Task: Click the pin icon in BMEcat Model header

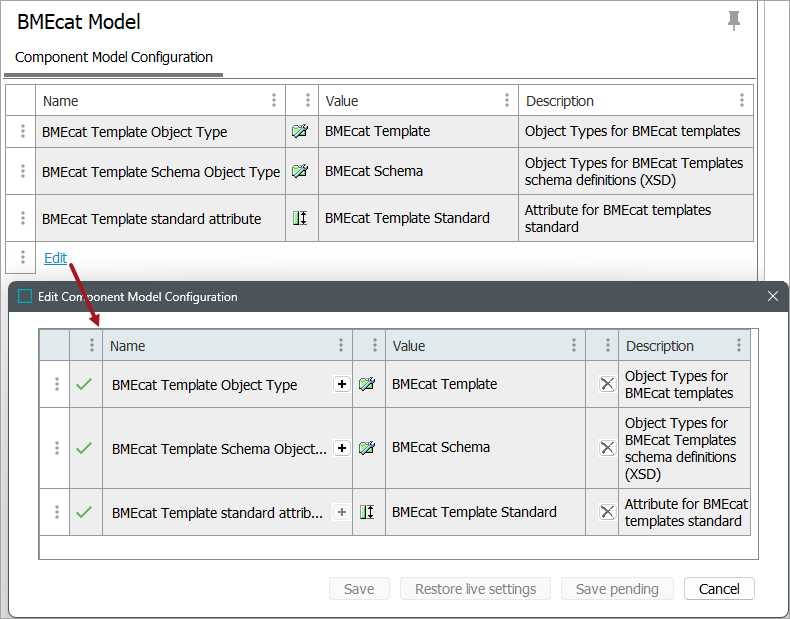Action: [x=734, y=21]
